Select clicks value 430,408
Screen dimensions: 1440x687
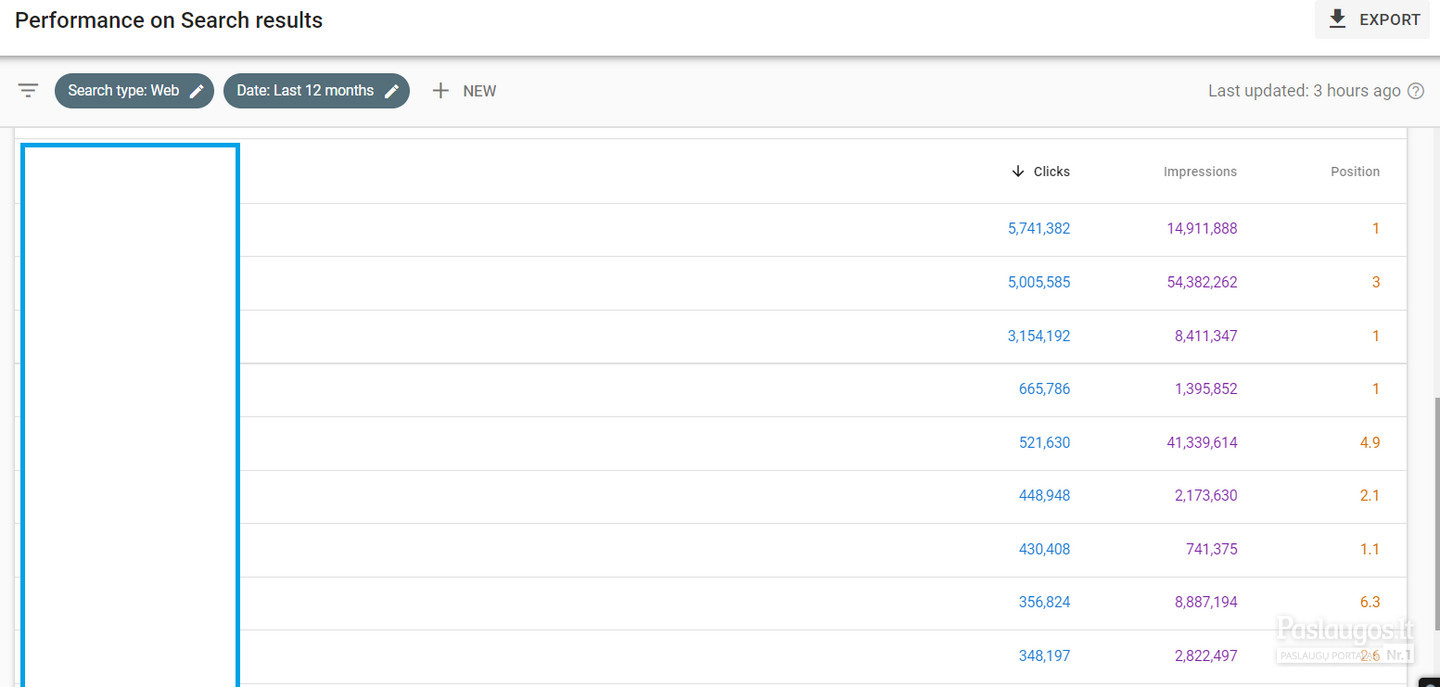(x=1044, y=549)
